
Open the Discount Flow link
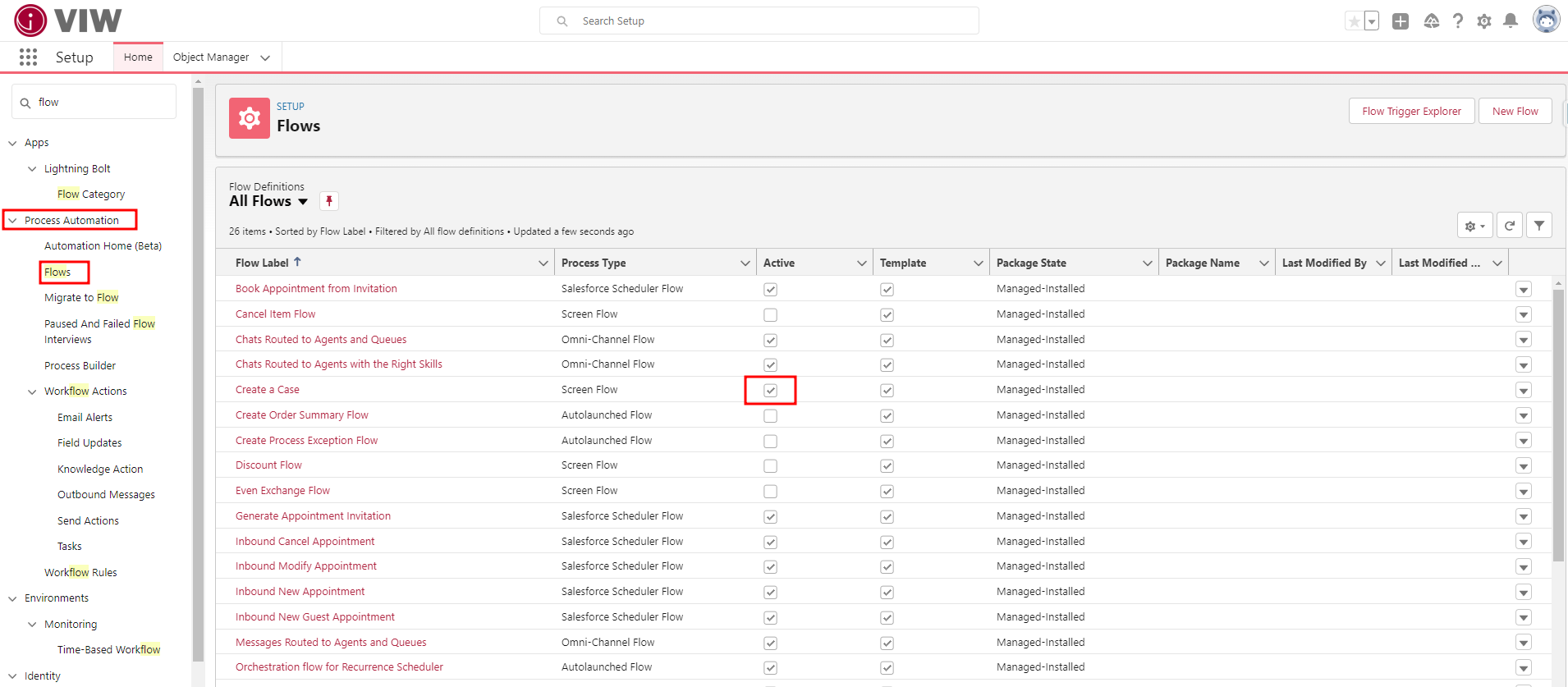click(x=268, y=465)
